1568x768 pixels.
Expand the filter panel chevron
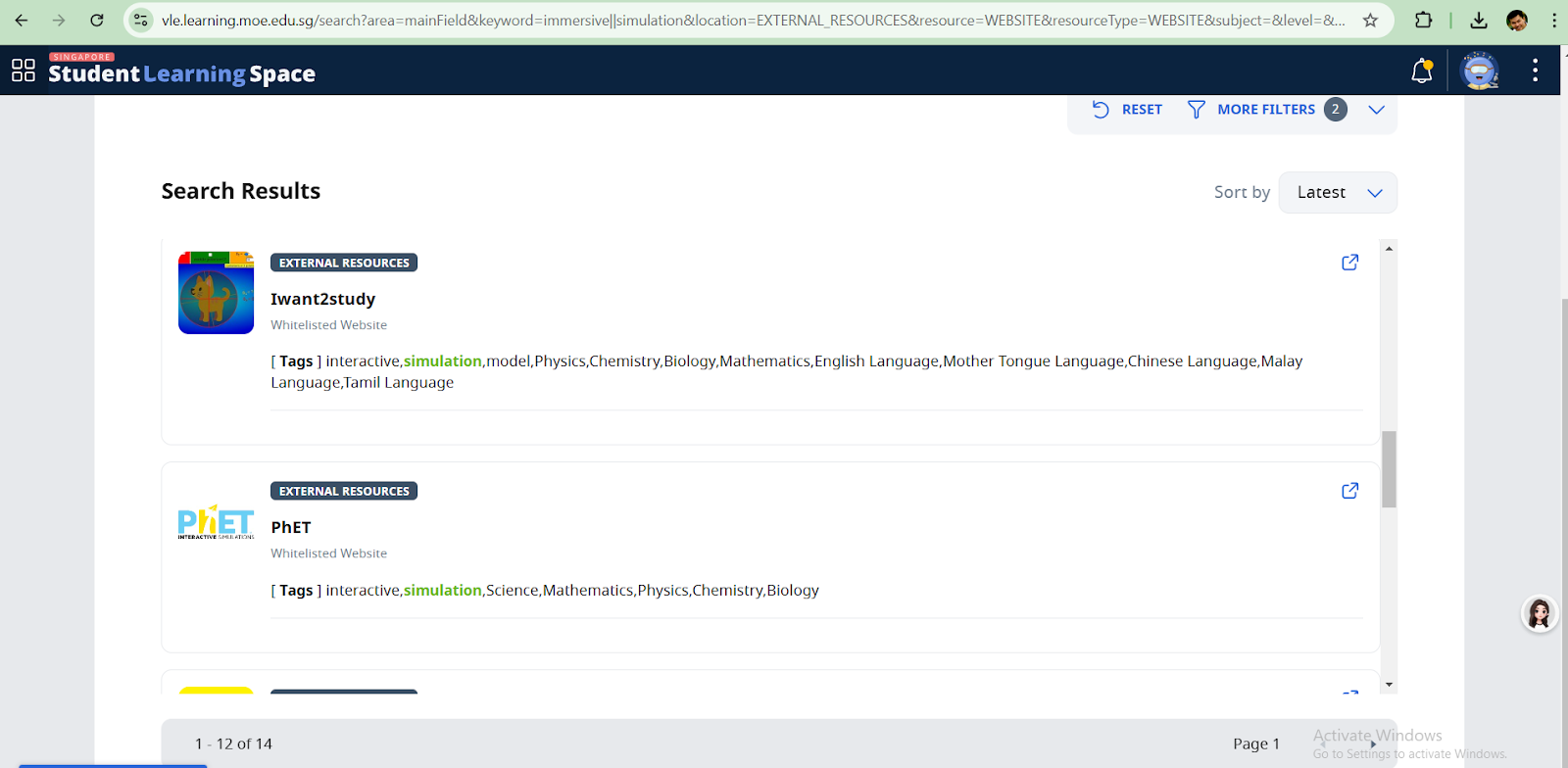point(1376,110)
